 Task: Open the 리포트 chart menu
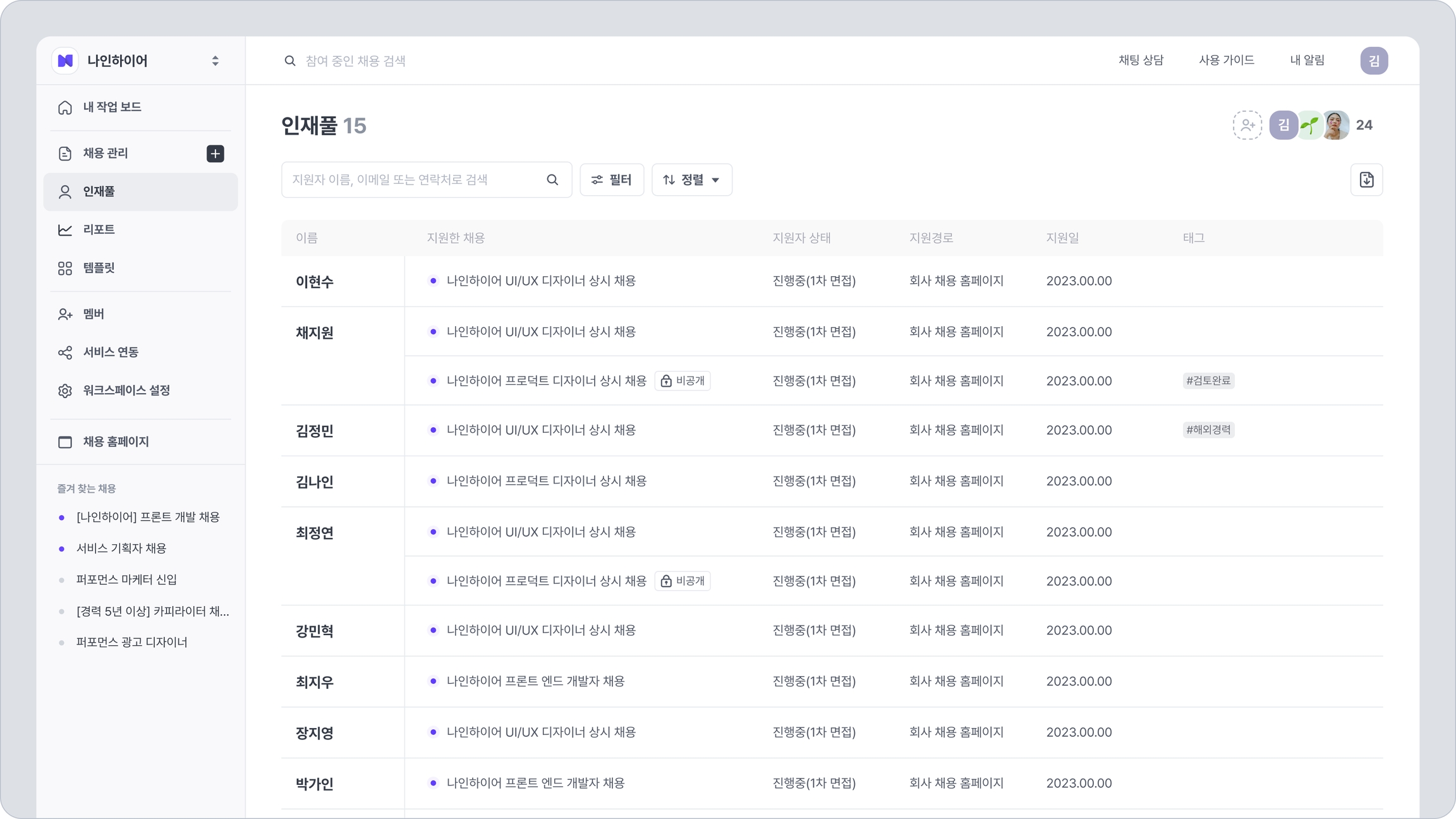pos(99,229)
